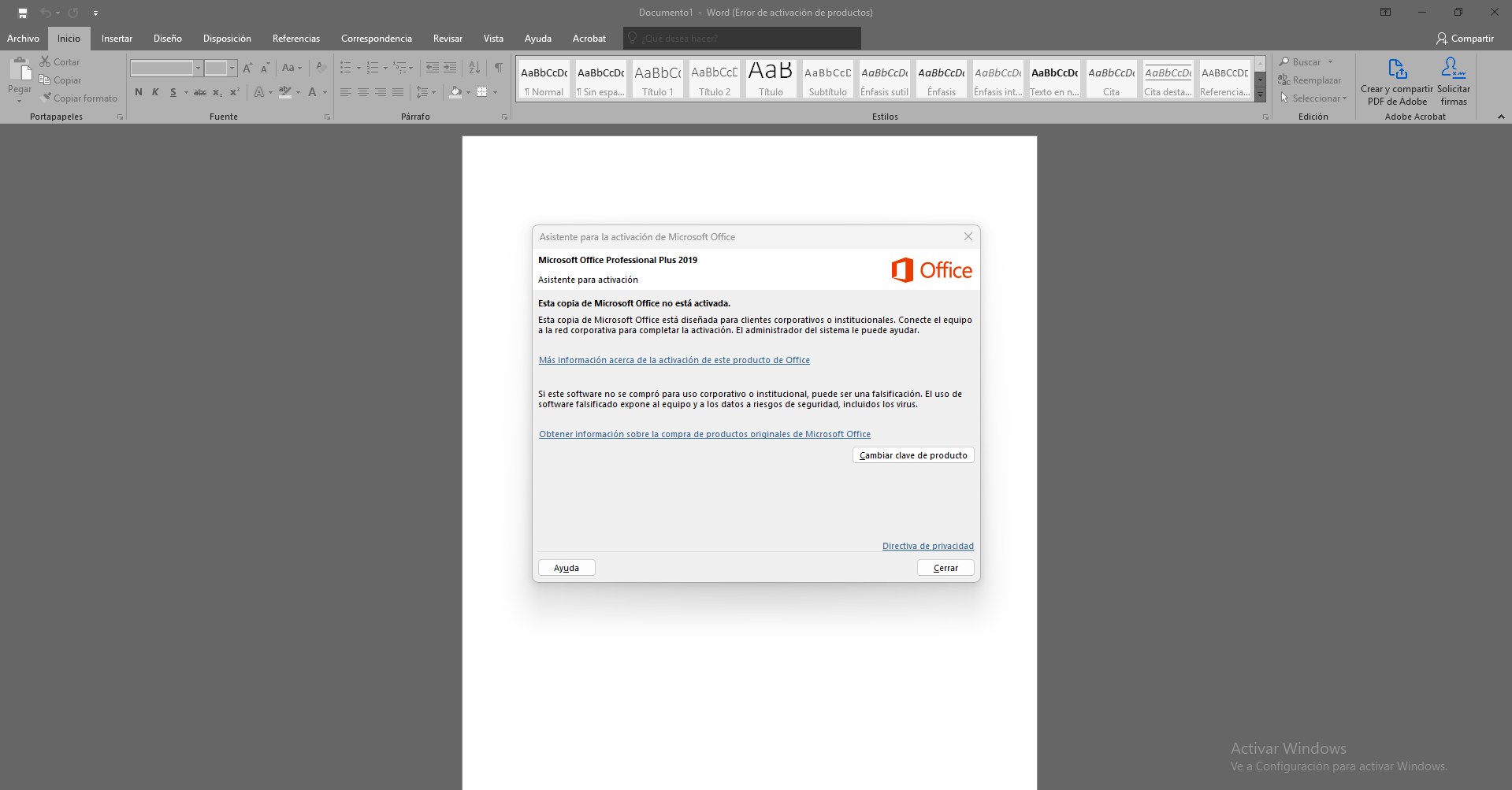Expand the text highlight color options
The image size is (1512, 790).
(x=297, y=92)
